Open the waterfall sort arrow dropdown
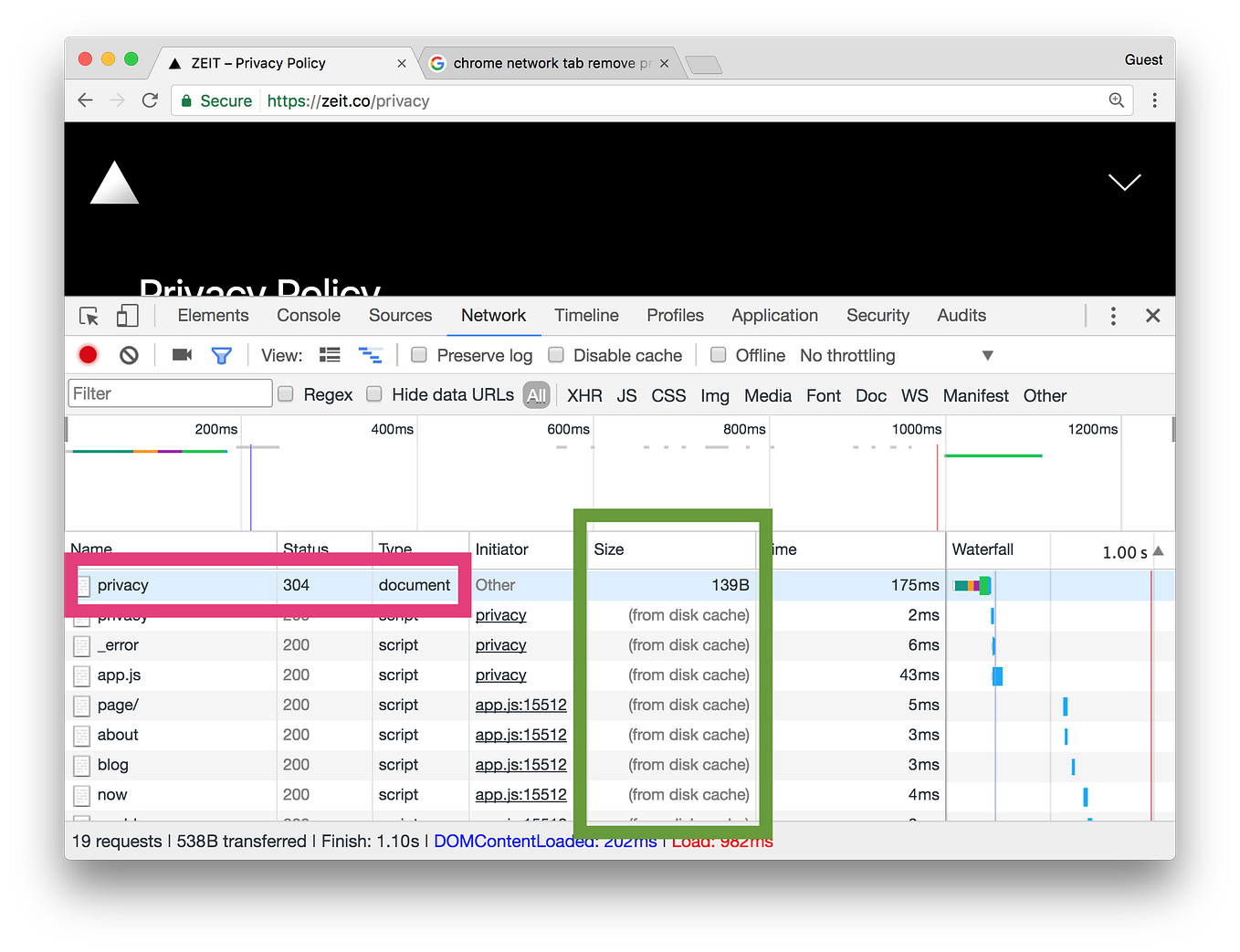The image size is (1240, 952). [1159, 550]
